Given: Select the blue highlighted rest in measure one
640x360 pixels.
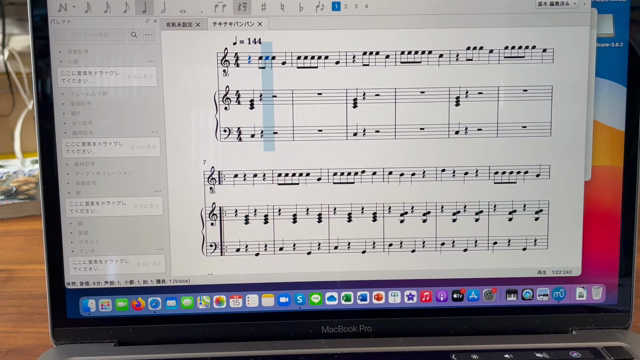Looking at the screenshot, I should pos(249,60).
